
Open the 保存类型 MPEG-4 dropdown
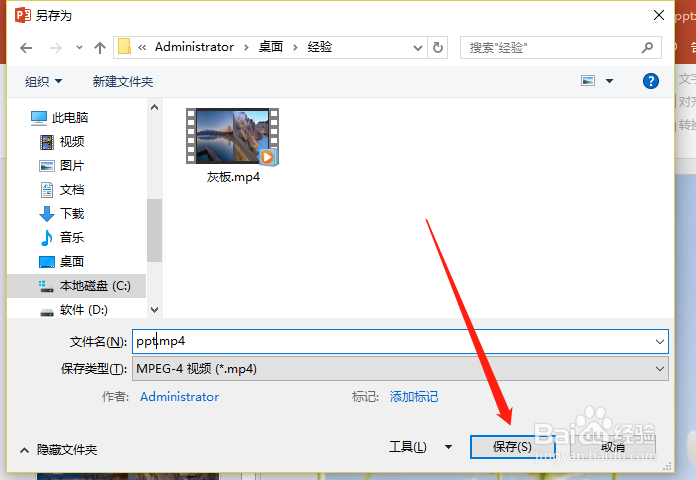tap(400, 369)
